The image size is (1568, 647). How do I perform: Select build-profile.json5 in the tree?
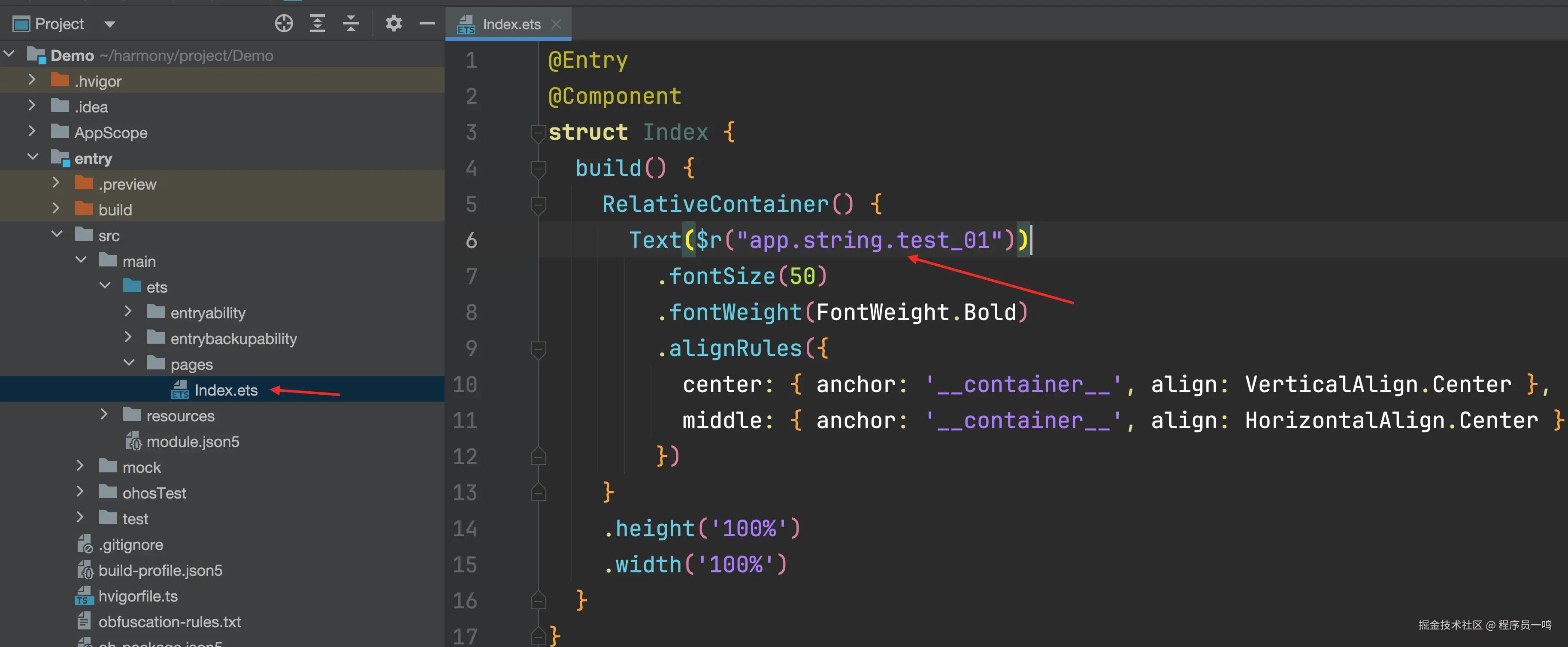(160, 570)
